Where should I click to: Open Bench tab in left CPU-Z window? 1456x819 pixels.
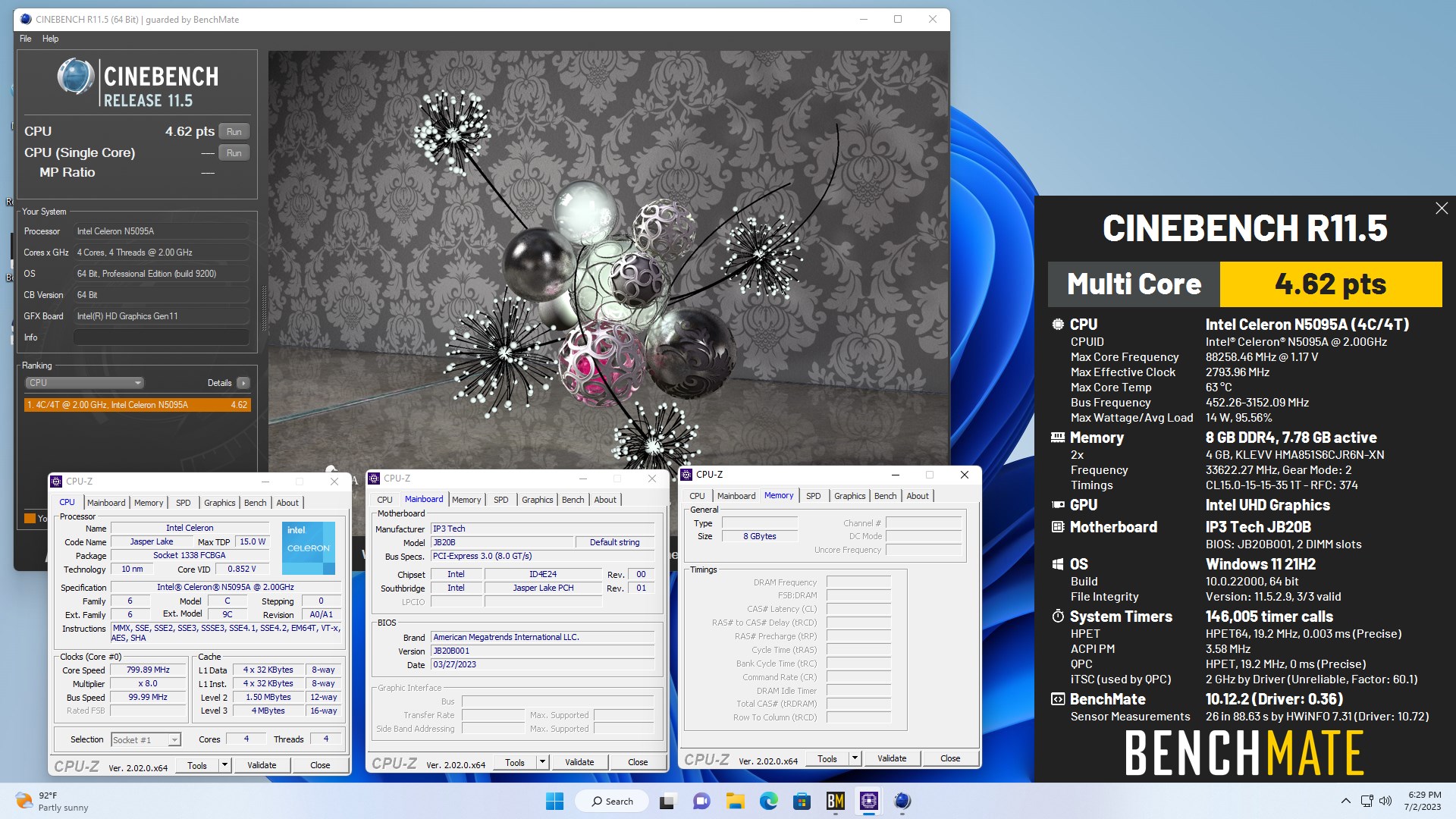(x=256, y=503)
